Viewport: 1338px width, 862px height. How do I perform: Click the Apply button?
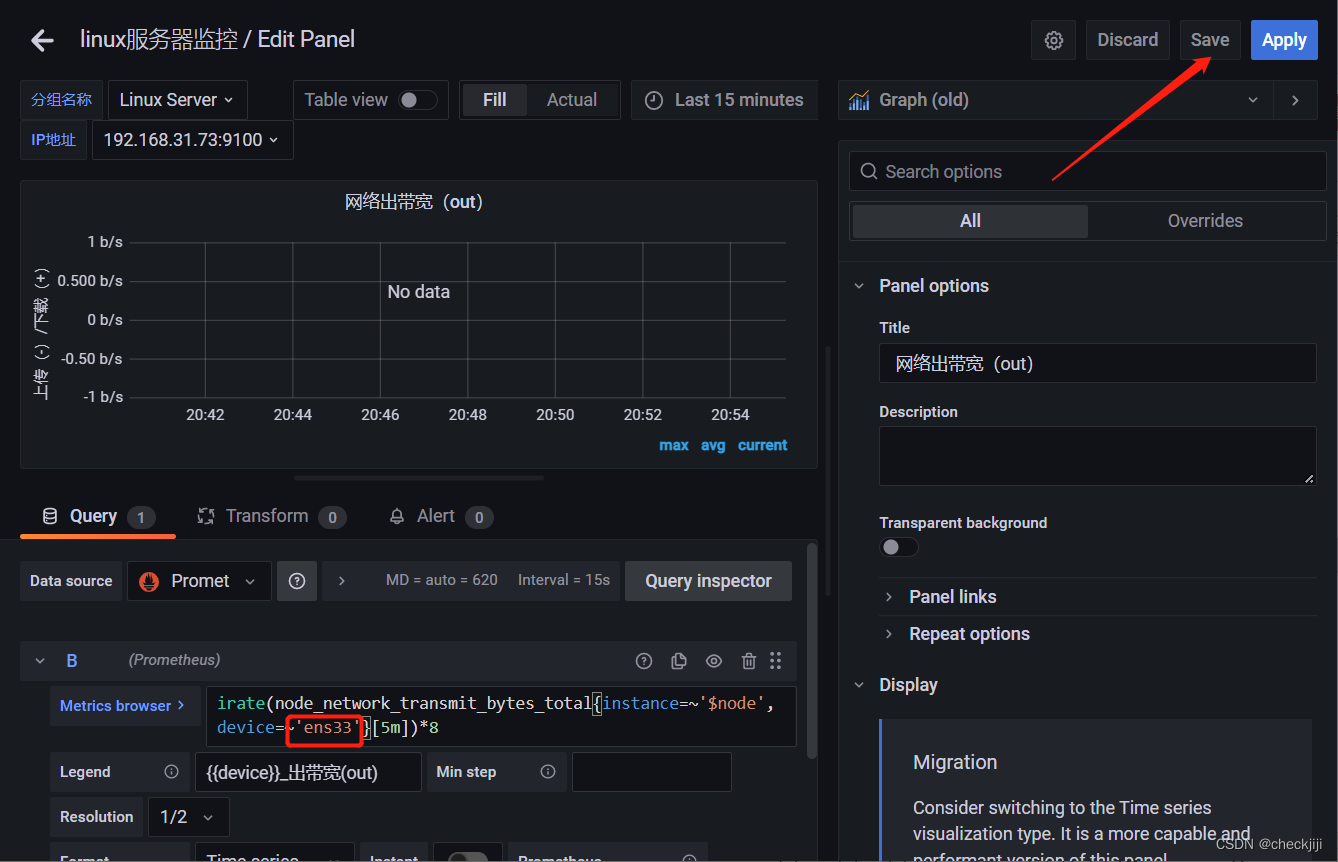coord(1284,39)
